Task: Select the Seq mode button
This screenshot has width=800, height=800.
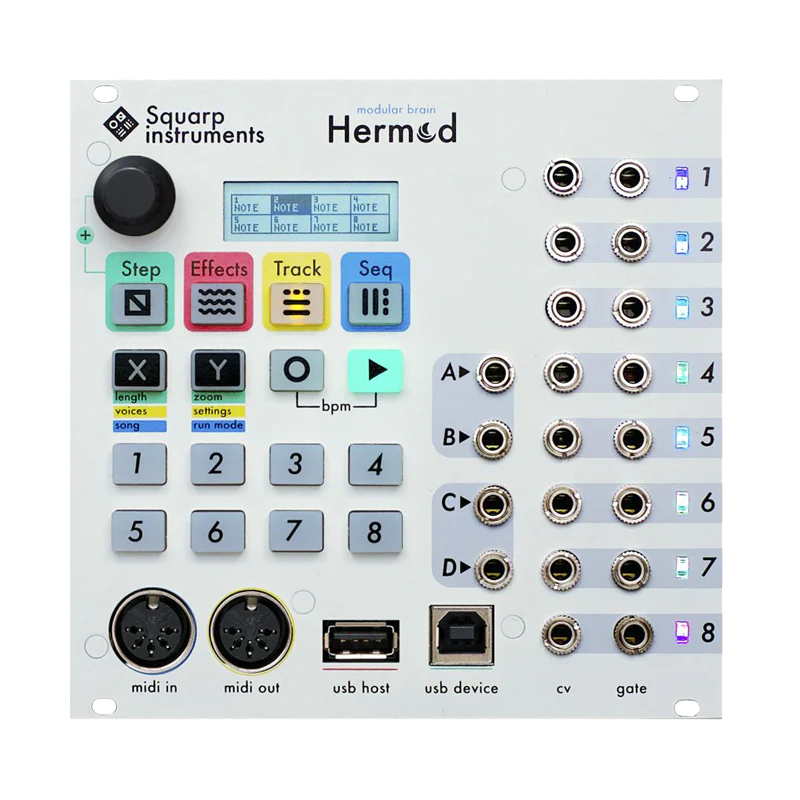Action: 375,304
